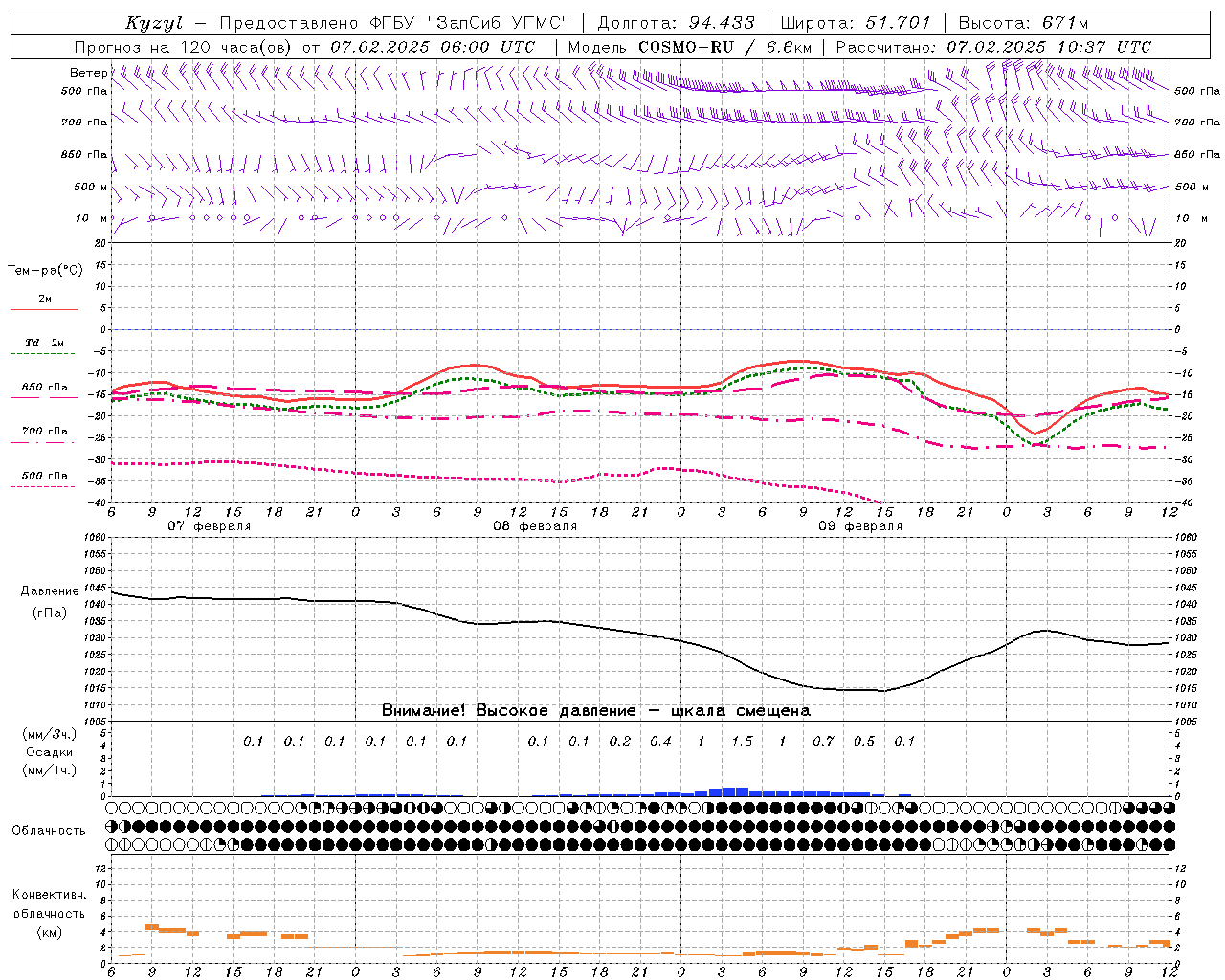Click the "Td 2м" dew point legend entry
The image size is (1225, 980).
[x=45, y=343]
